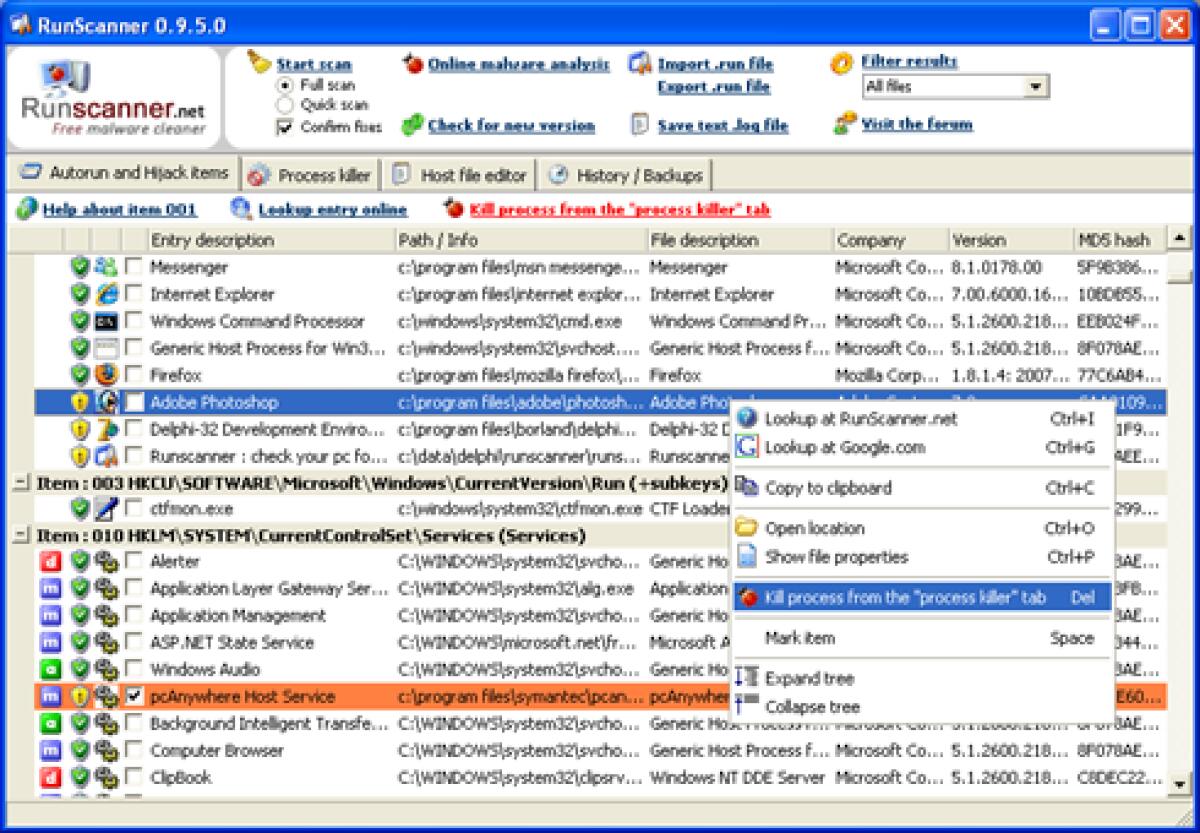Image resolution: width=1200 pixels, height=833 pixels.
Task: Check the Firefox entry checkbox
Action: click(x=134, y=375)
